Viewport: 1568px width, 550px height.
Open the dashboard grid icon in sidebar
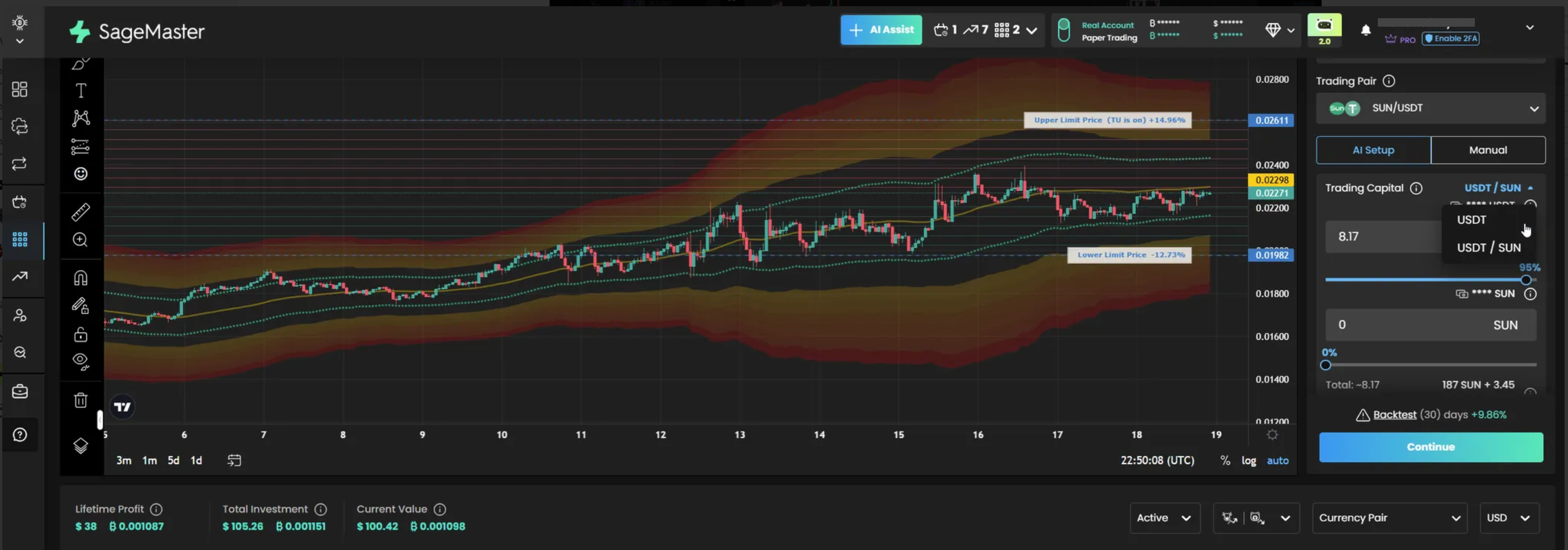pyautogui.click(x=19, y=90)
